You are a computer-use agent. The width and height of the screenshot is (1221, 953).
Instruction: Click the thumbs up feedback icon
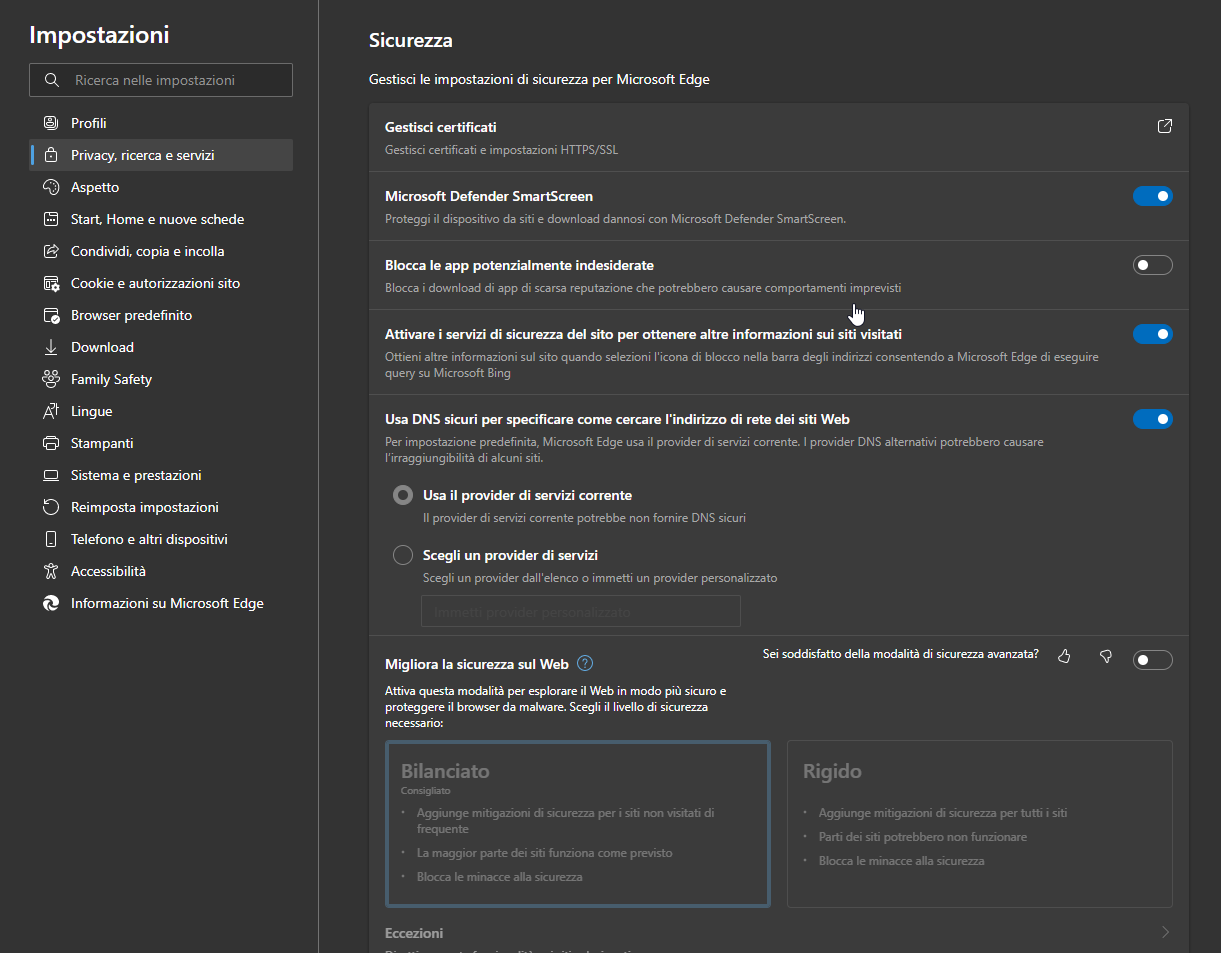click(1064, 656)
